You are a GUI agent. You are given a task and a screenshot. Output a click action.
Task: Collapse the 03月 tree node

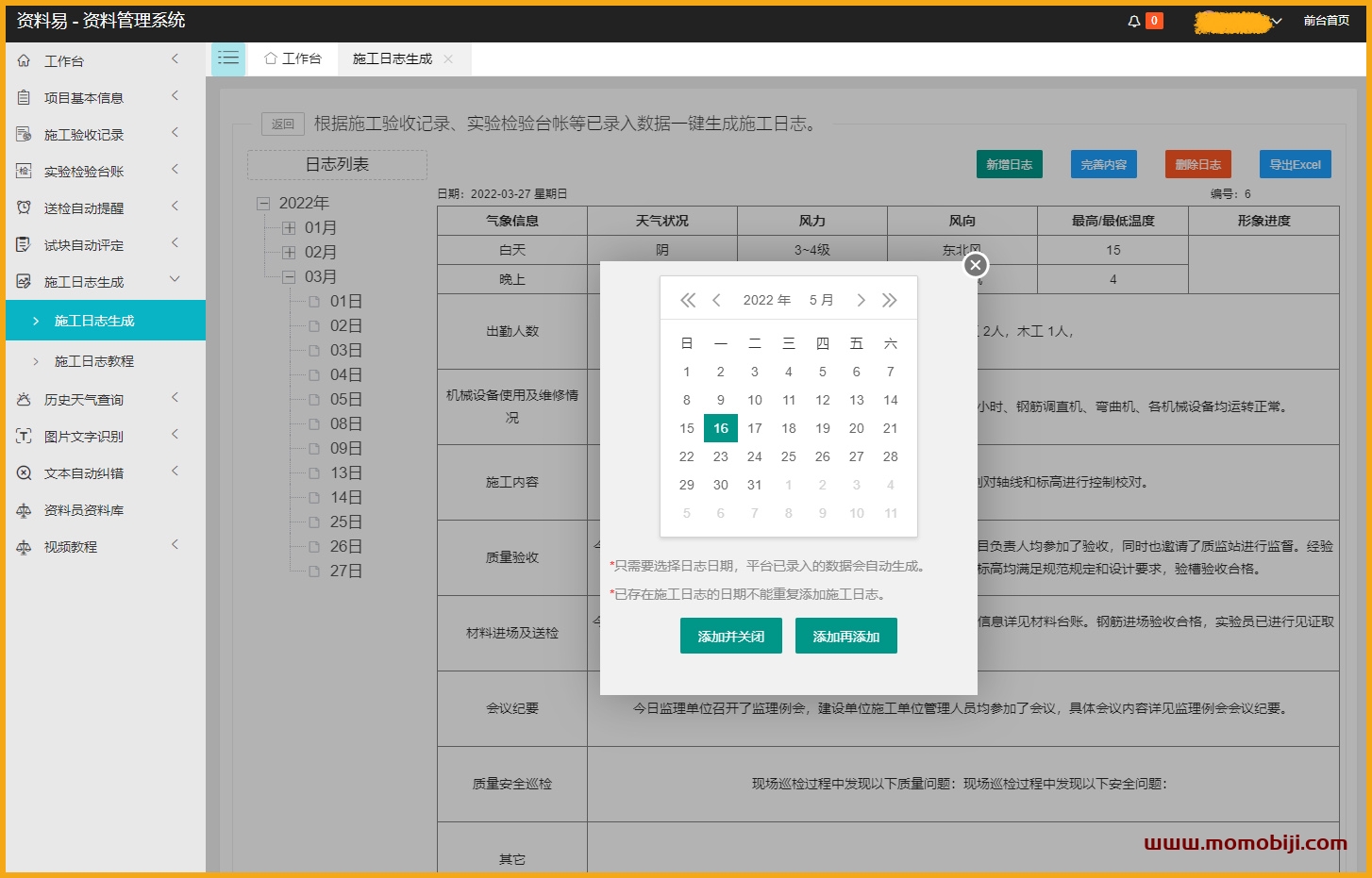(x=289, y=276)
